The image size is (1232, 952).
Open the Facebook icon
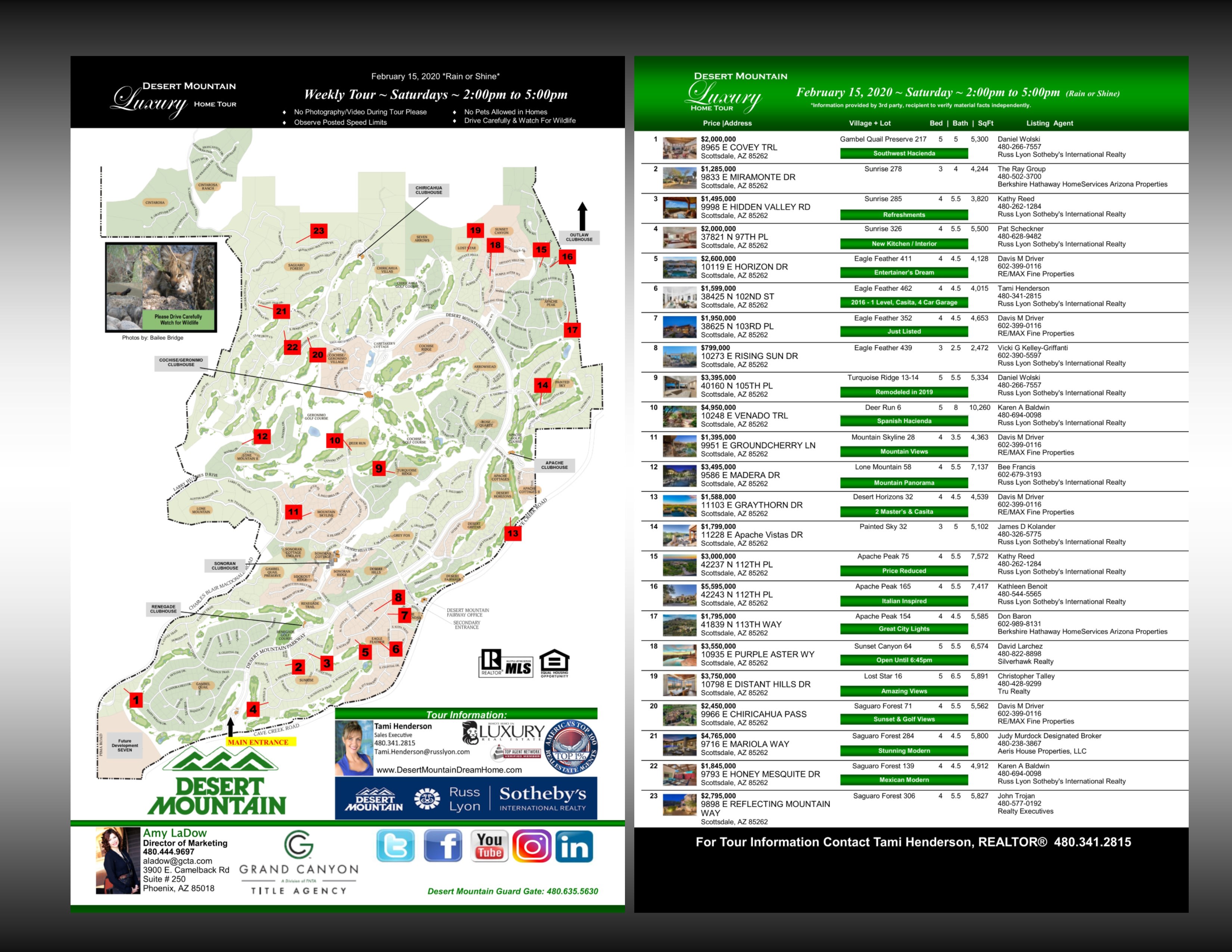pyautogui.click(x=443, y=846)
